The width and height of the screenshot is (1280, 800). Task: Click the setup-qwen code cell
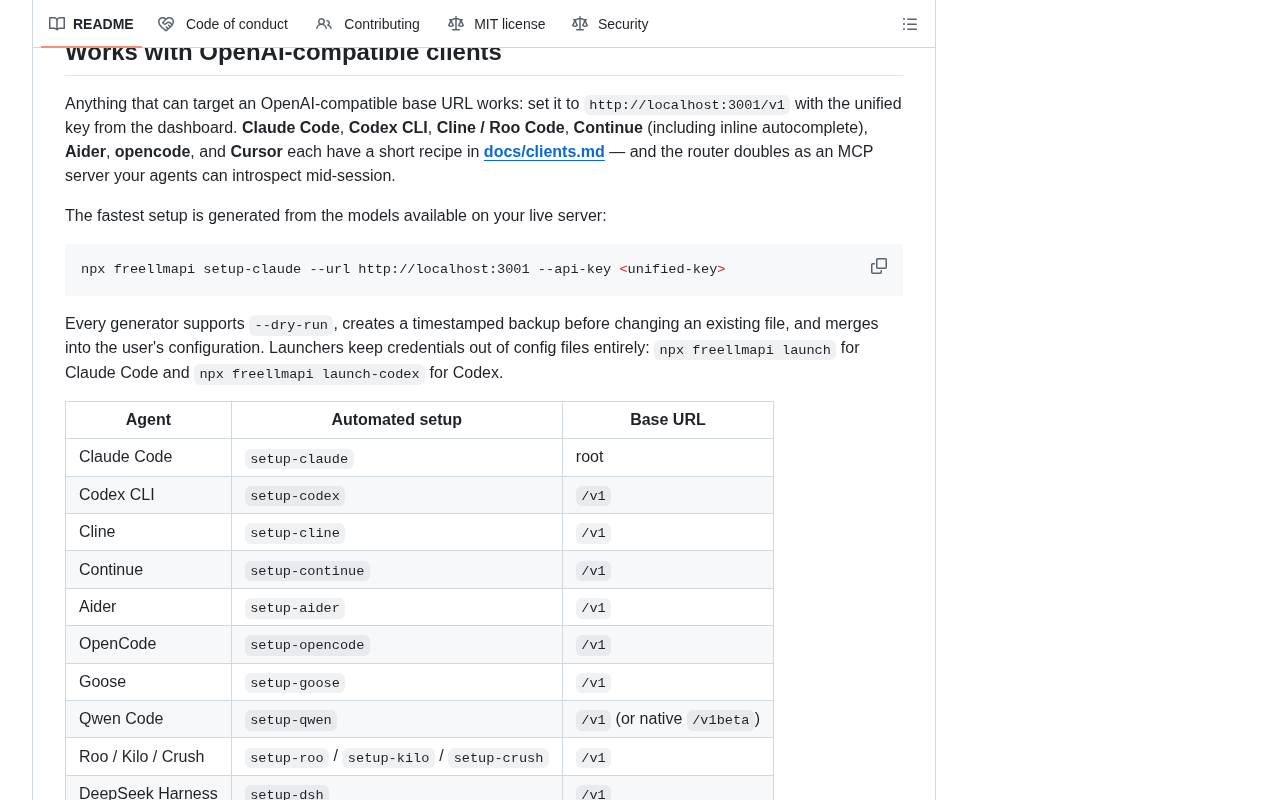coord(291,720)
